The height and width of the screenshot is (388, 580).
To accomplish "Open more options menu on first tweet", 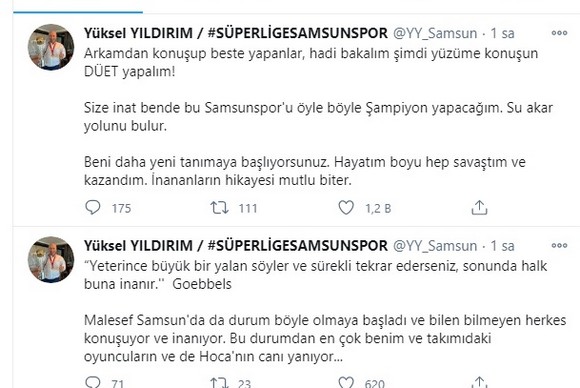I will click(x=559, y=33).
